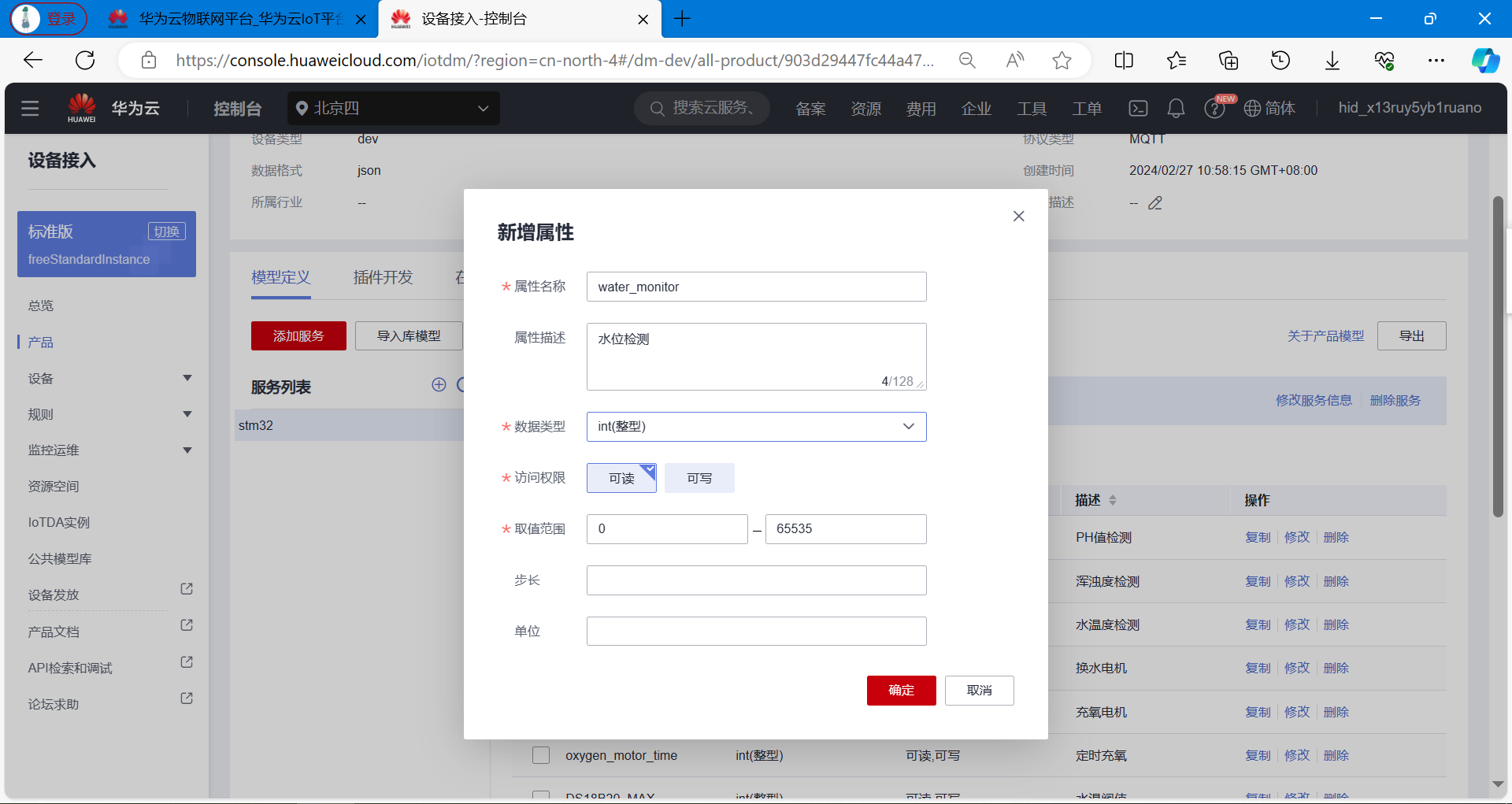
Task: Click 添加服务 button
Action: [x=298, y=336]
